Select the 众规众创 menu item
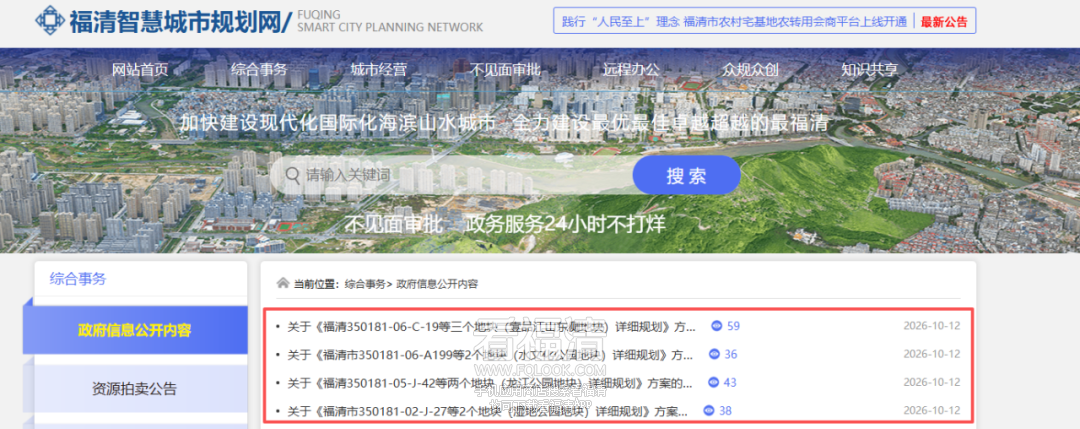The height and width of the screenshot is (429, 1080). [x=750, y=70]
